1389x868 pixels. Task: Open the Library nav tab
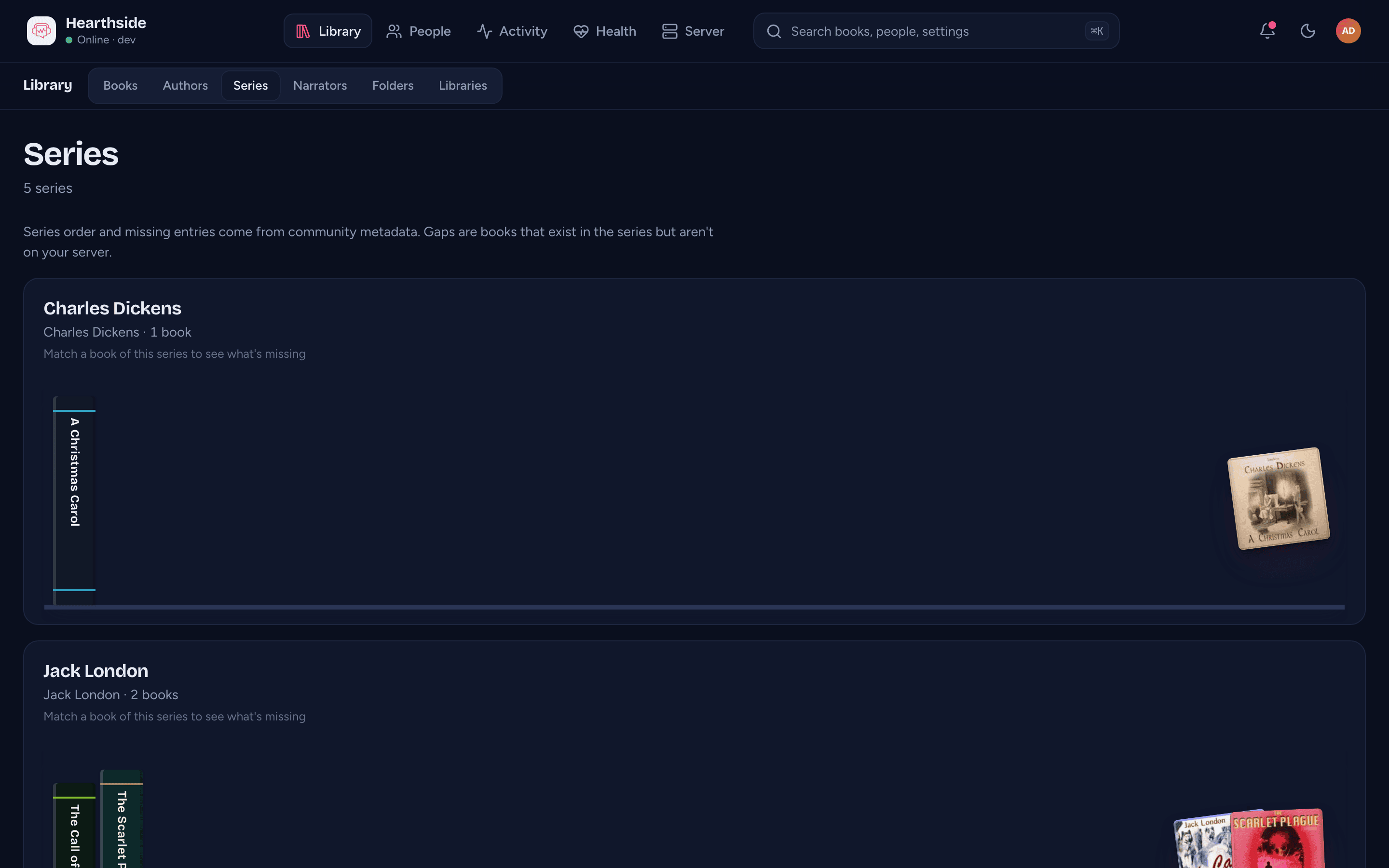[328, 31]
